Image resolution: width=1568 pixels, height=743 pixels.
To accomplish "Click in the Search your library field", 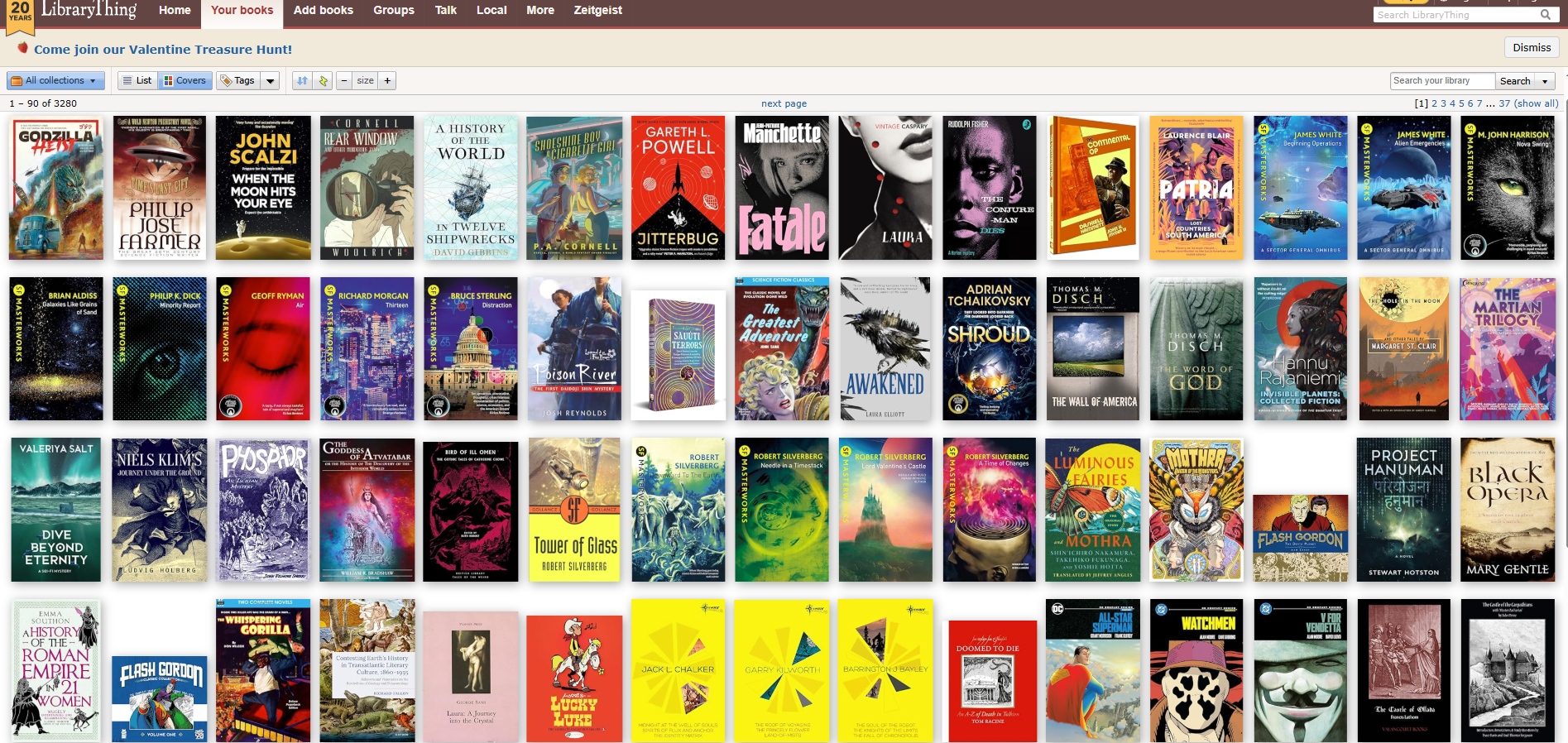I will 1442,80.
